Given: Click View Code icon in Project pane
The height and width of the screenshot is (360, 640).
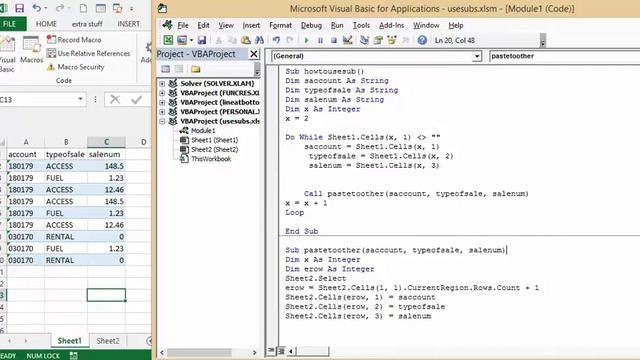Looking at the screenshot, I should [166, 69].
